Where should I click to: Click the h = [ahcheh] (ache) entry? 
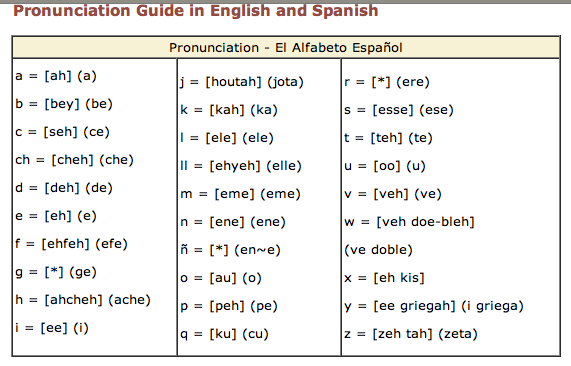[x=83, y=300]
